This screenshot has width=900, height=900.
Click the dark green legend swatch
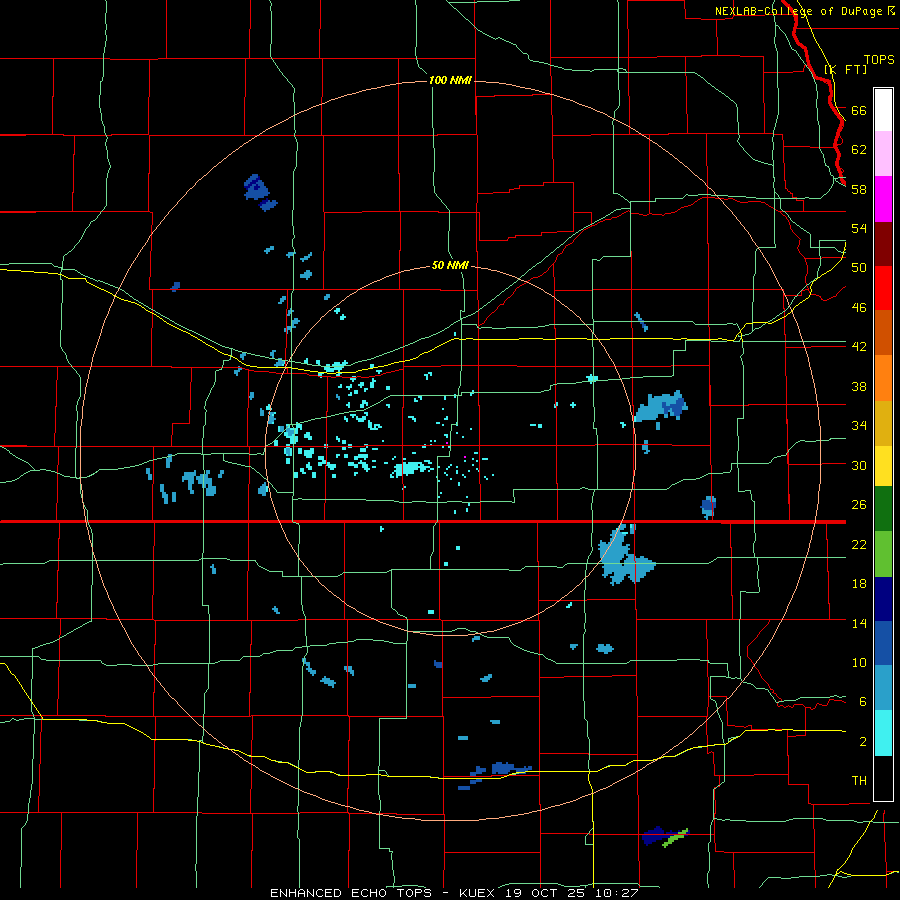(883, 509)
